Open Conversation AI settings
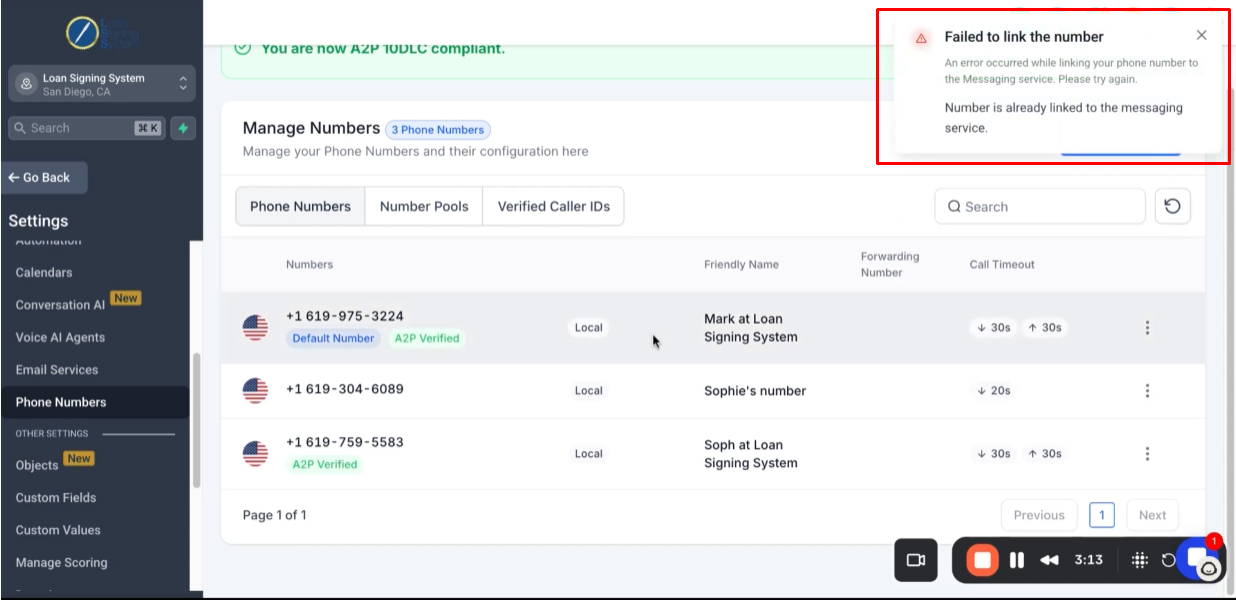This screenshot has height=600, width=1236. pos(60,304)
